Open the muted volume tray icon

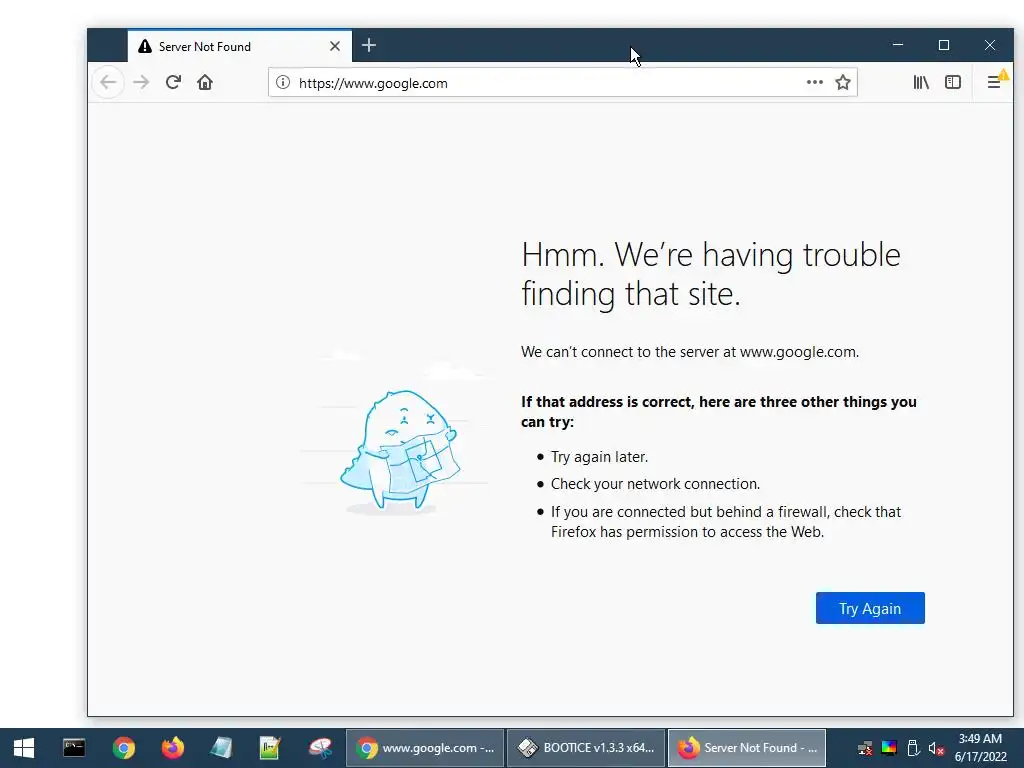click(936, 748)
